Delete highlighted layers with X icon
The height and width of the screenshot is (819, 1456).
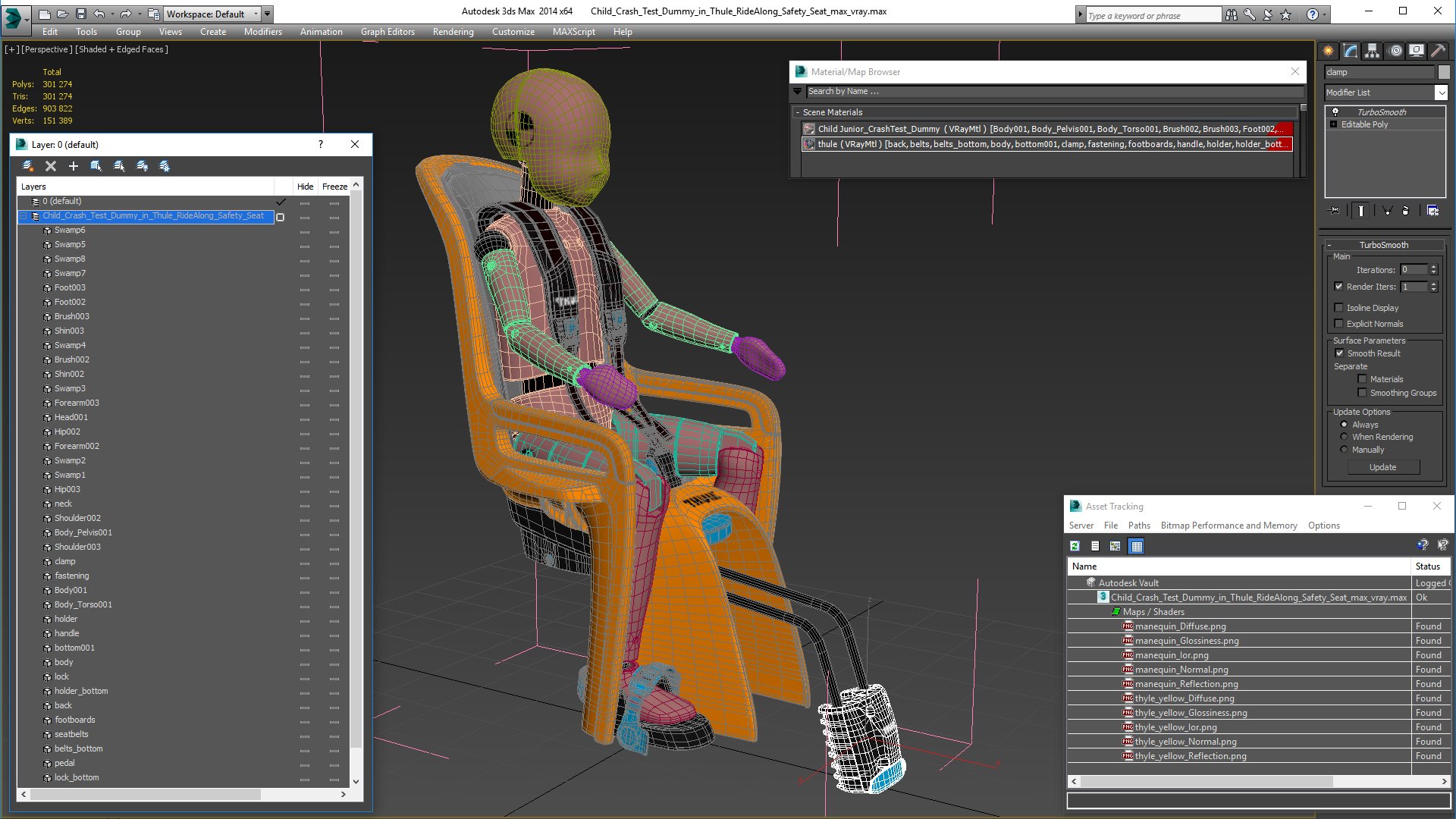[51, 165]
